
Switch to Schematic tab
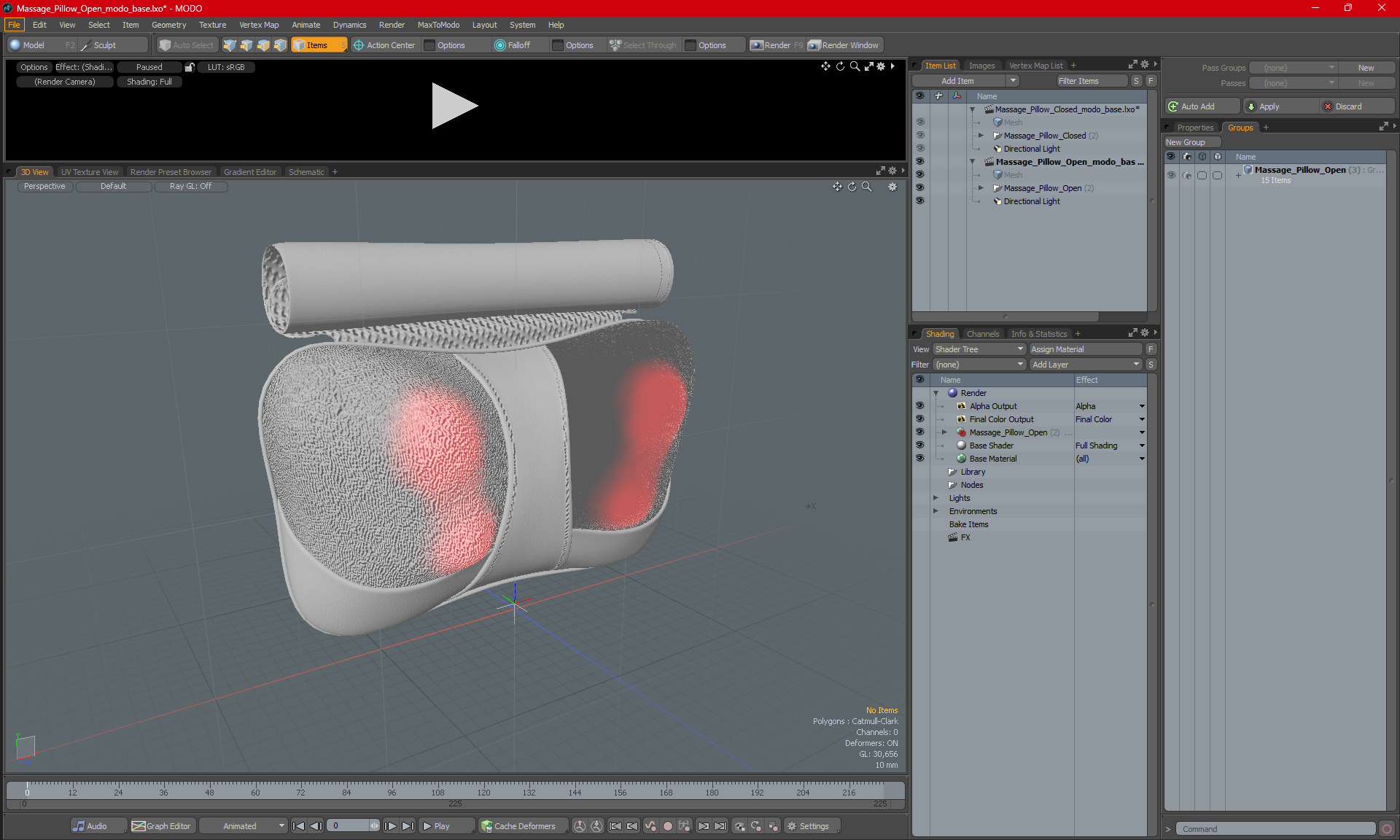(x=306, y=172)
